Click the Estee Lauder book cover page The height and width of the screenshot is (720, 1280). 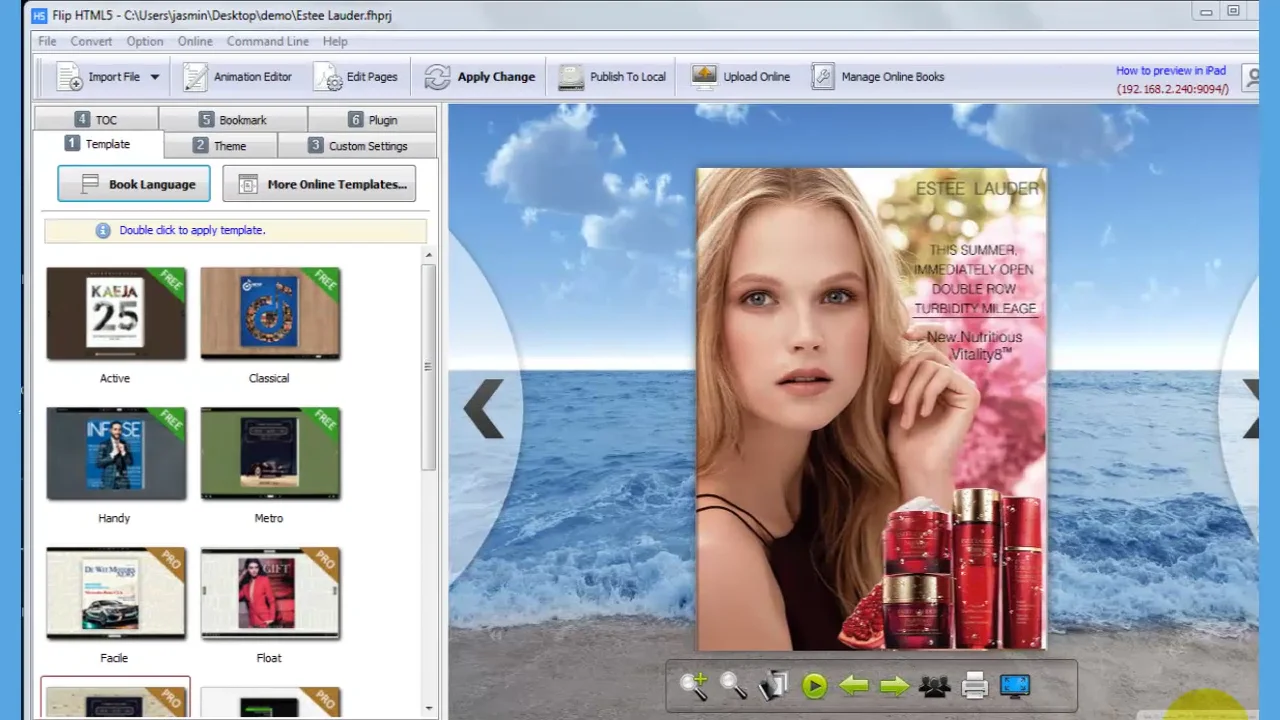[x=872, y=409]
